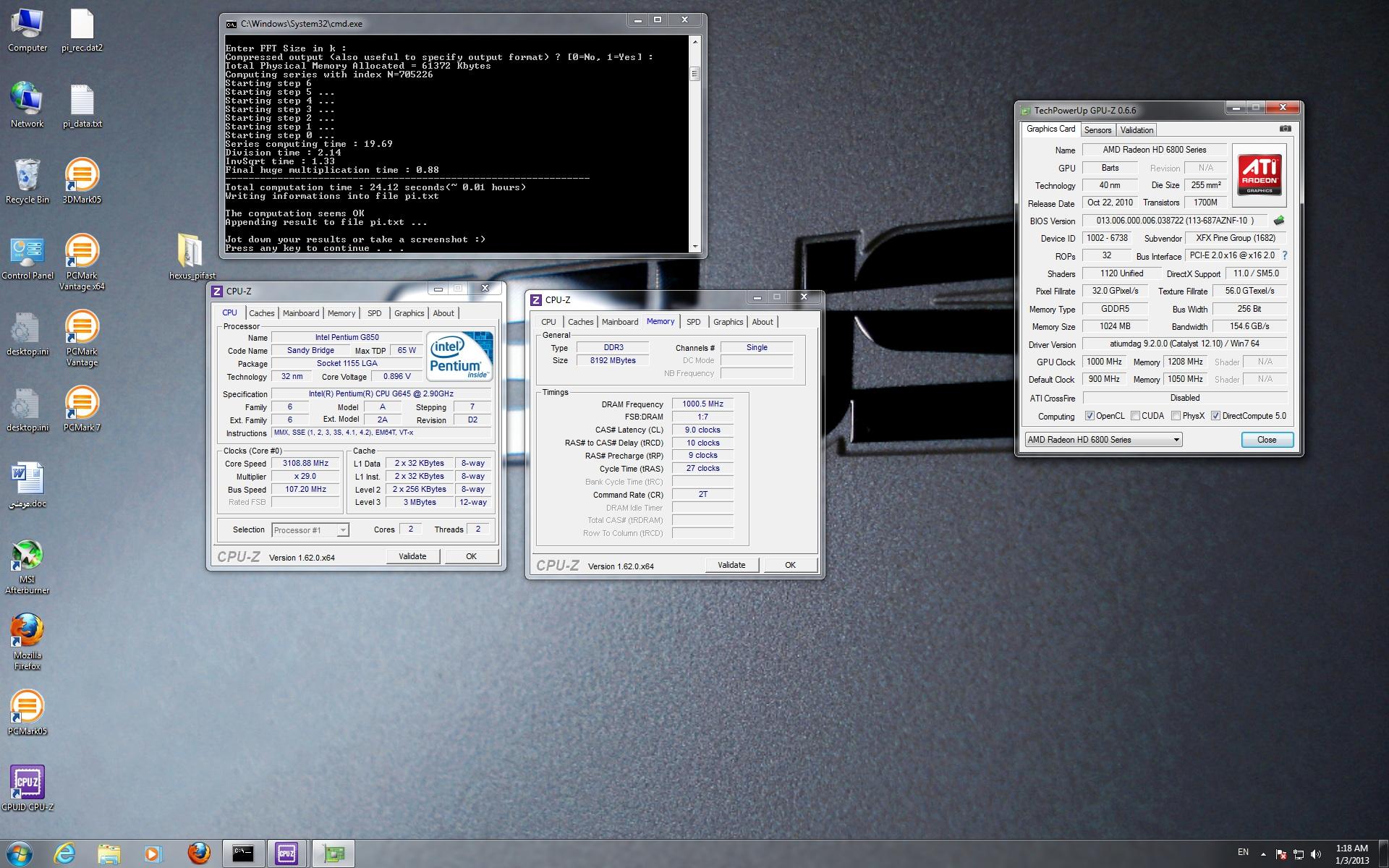1389x868 pixels.
Task: Switch to the Validation tab in GPU-Z
Action: pyautogui.click(x=1137, y=130)
